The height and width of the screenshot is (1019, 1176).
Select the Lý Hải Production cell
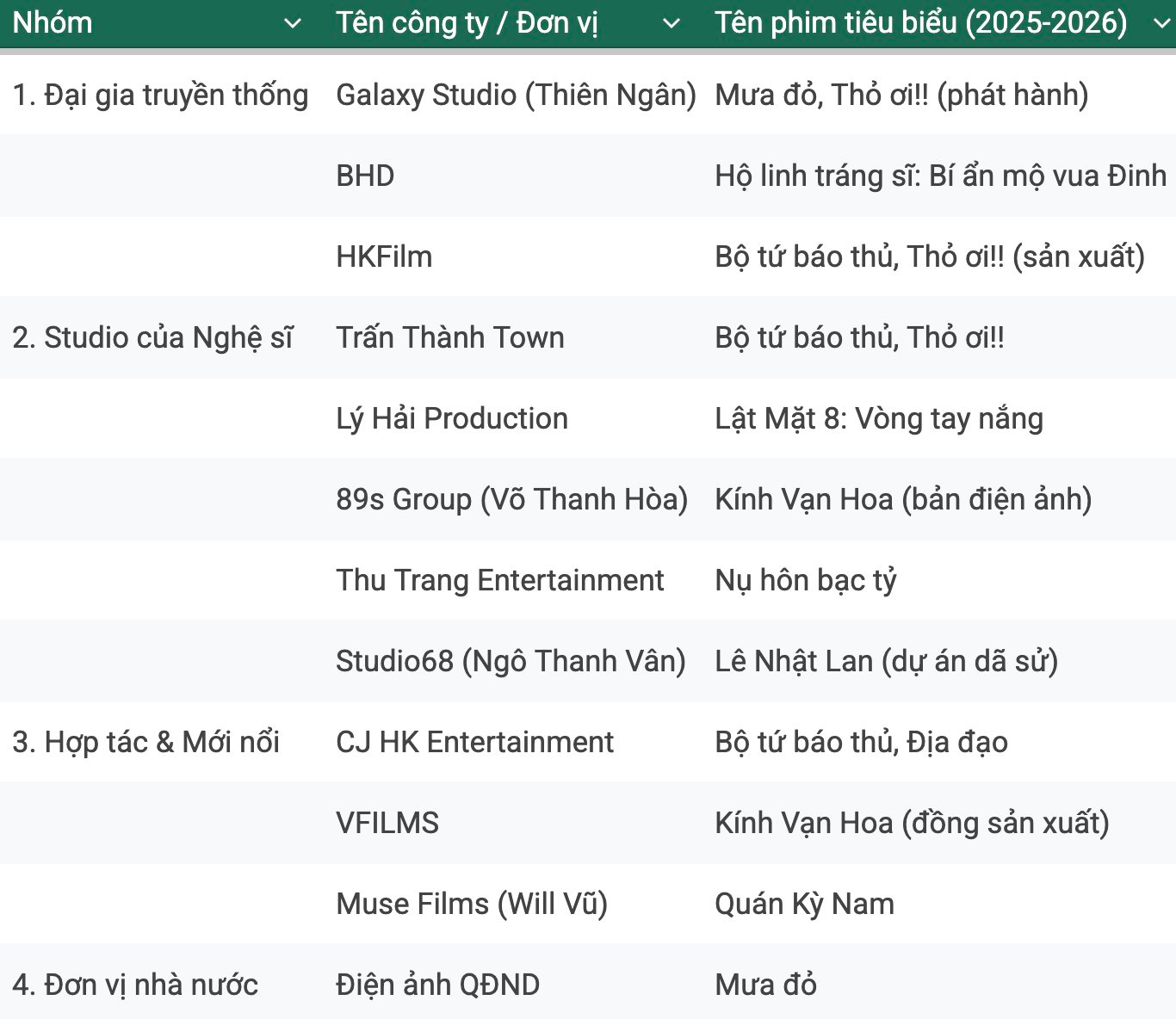tap(452, 419)
